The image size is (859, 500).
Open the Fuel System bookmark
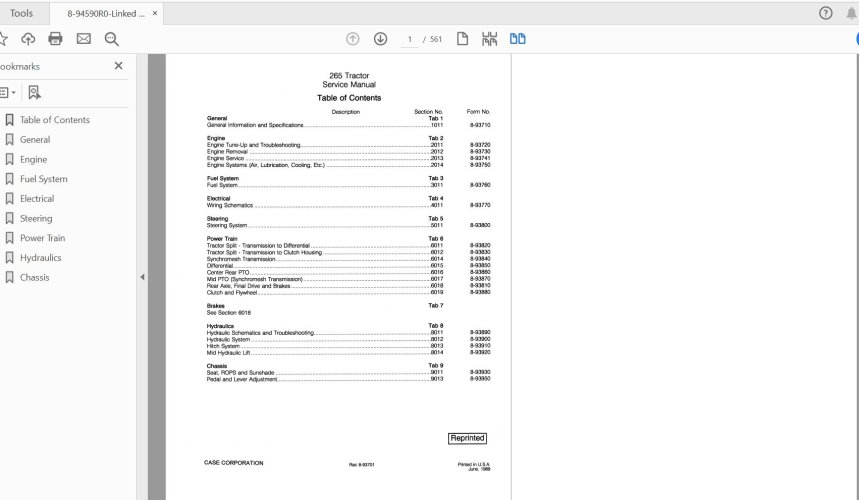[x=44, y=179]
